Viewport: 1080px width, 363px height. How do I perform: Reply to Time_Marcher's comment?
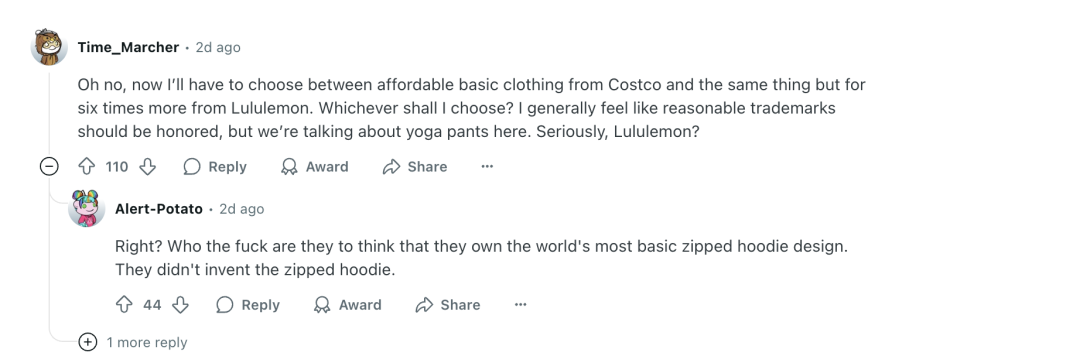[x=215, y=167]
